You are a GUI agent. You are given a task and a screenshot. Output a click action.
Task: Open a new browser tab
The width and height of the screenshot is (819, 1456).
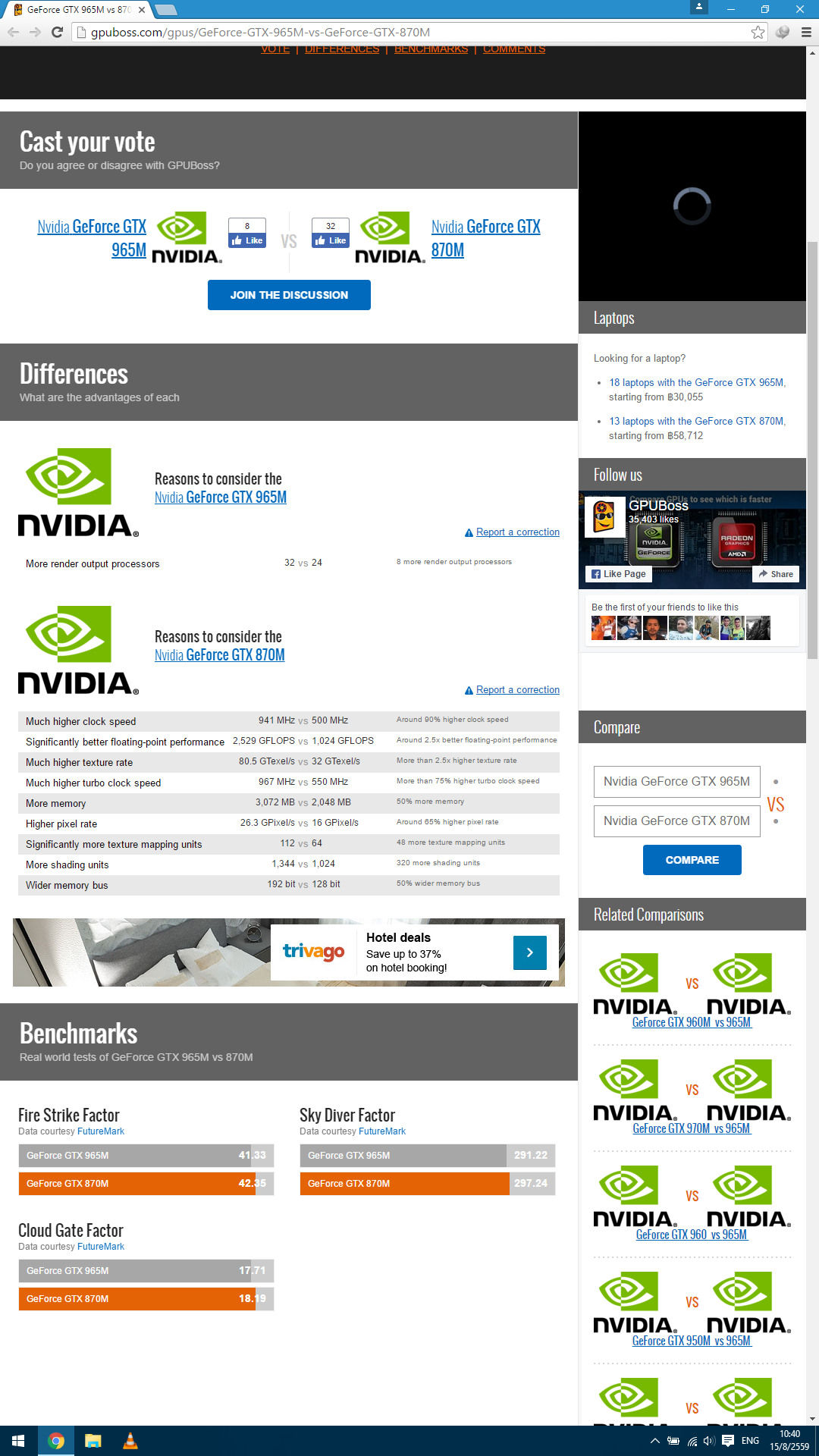(165, 10)
